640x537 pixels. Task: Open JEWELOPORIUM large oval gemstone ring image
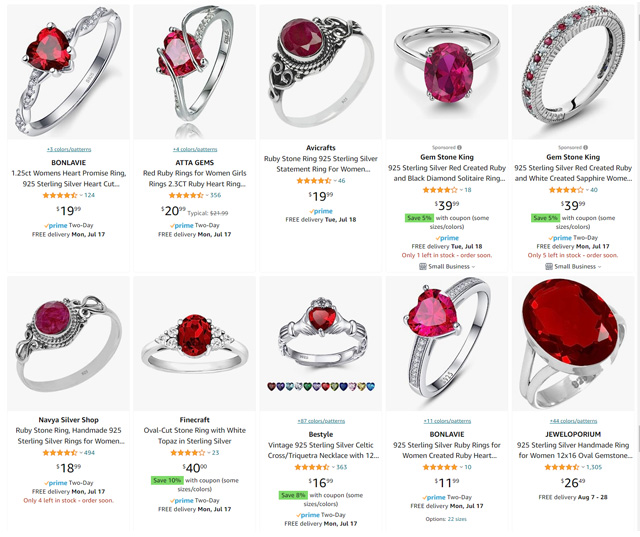(573, 344)
